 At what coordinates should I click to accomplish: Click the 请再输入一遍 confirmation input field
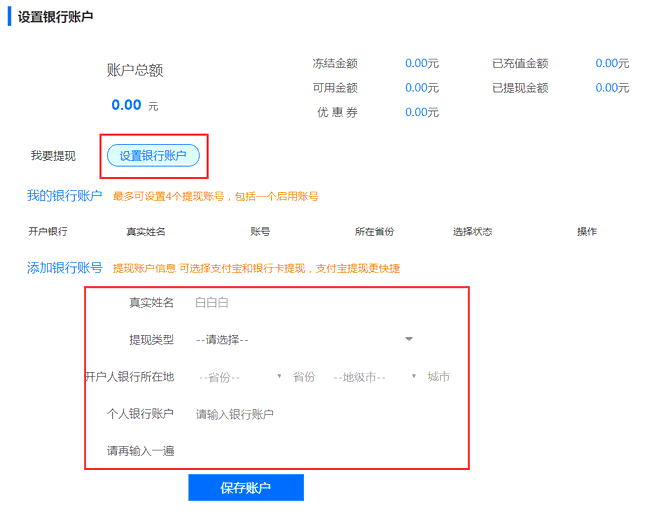tap(300, 451)
